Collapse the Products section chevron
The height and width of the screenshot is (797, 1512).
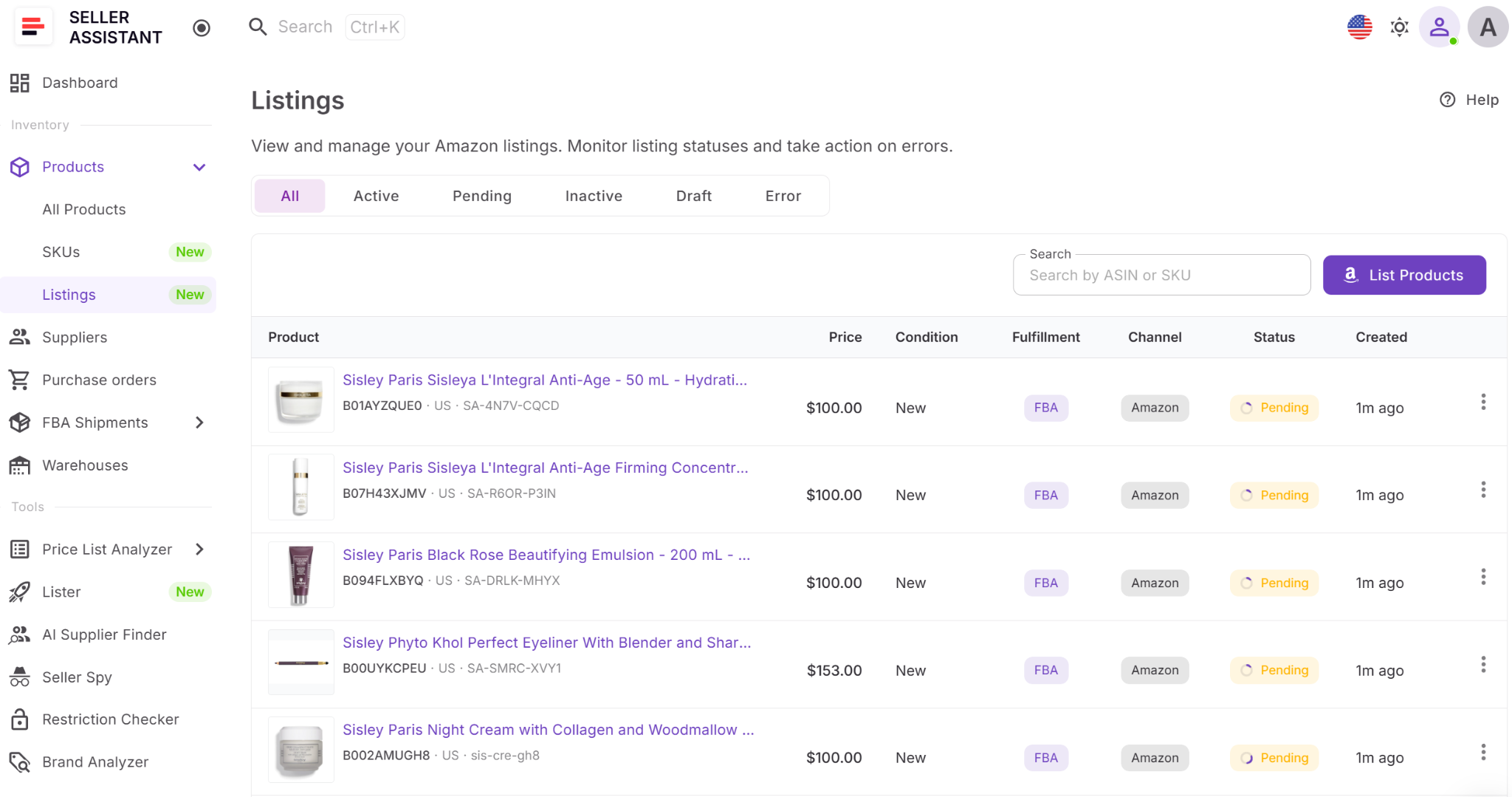pos(199,167)
